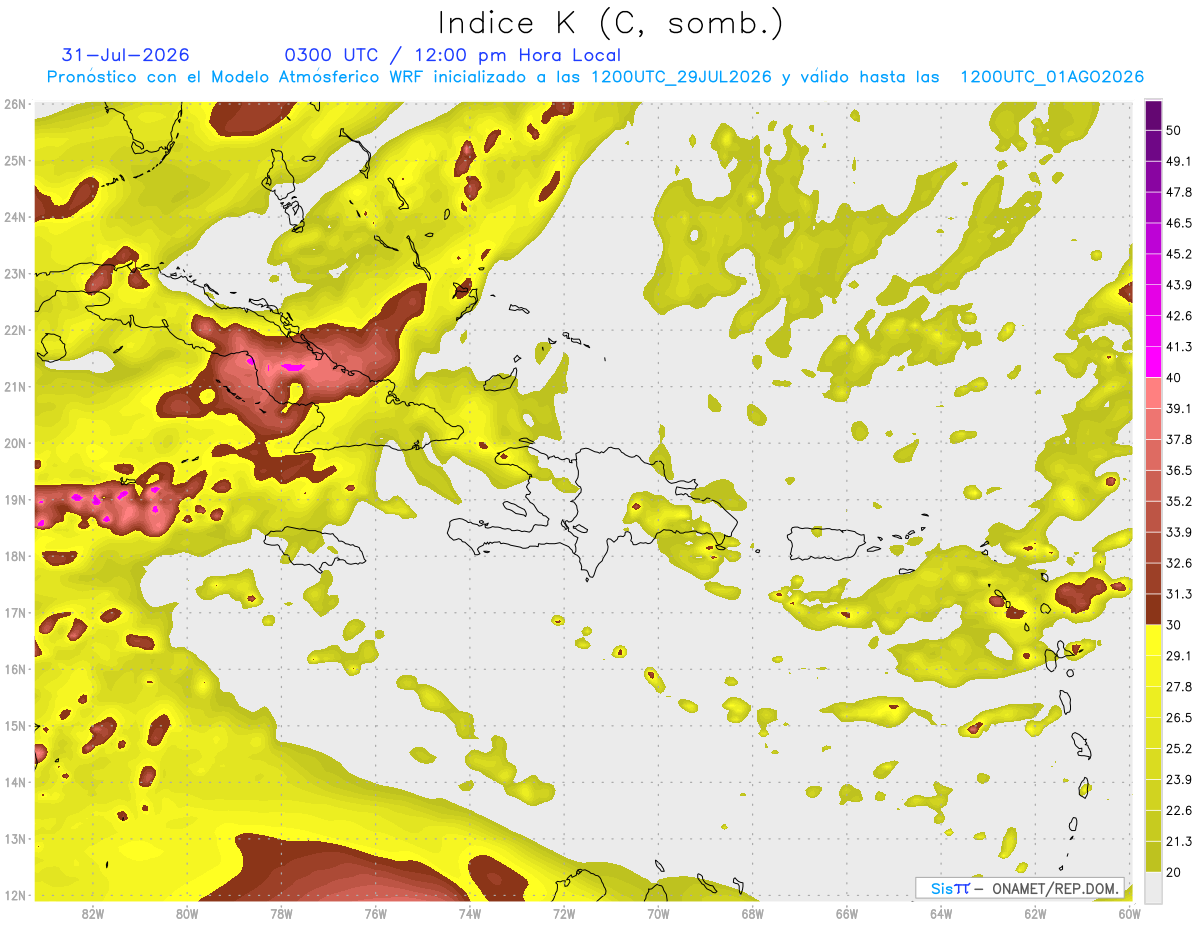Click the latitude label "16N"
The image size is (1200, 927).
[x=15, y=669]
